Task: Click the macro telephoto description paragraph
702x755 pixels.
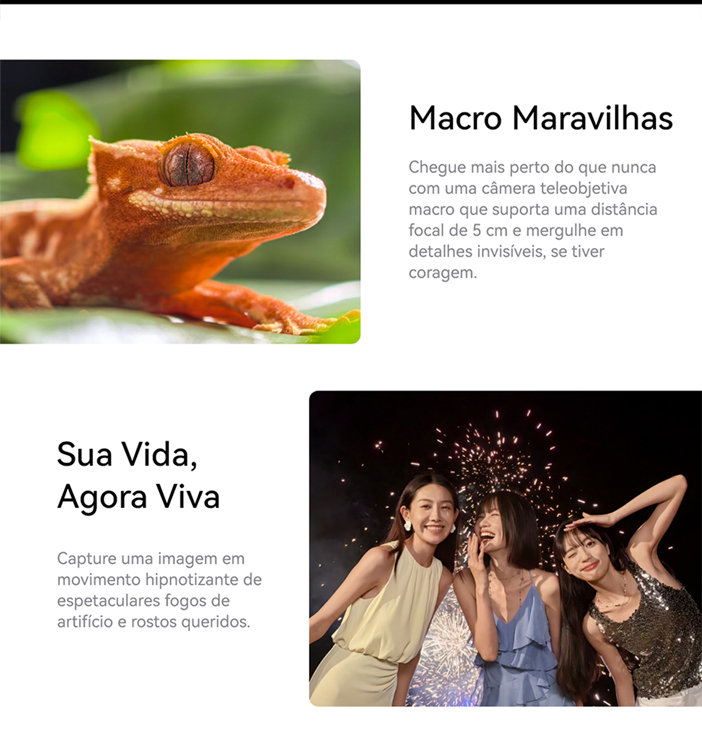Action: (x=533, y=220)
